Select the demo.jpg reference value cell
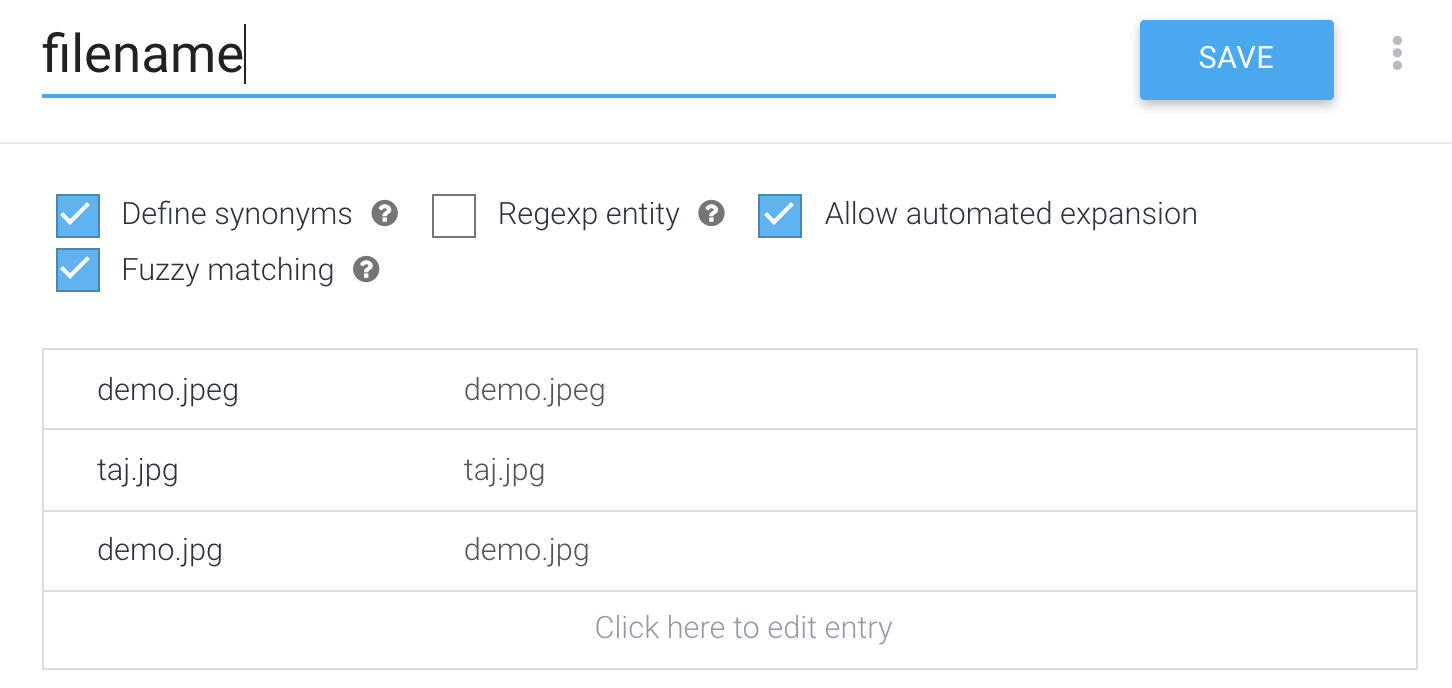 coord(160,550)
